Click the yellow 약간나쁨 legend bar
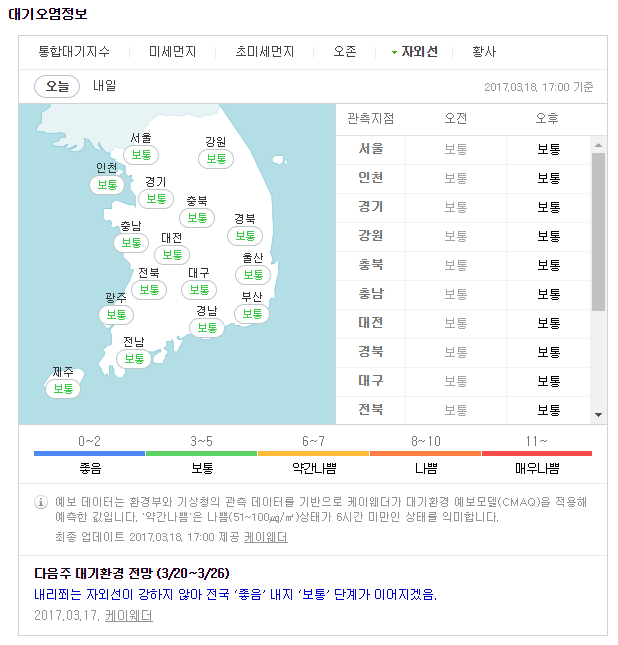 tap(314, 453)
